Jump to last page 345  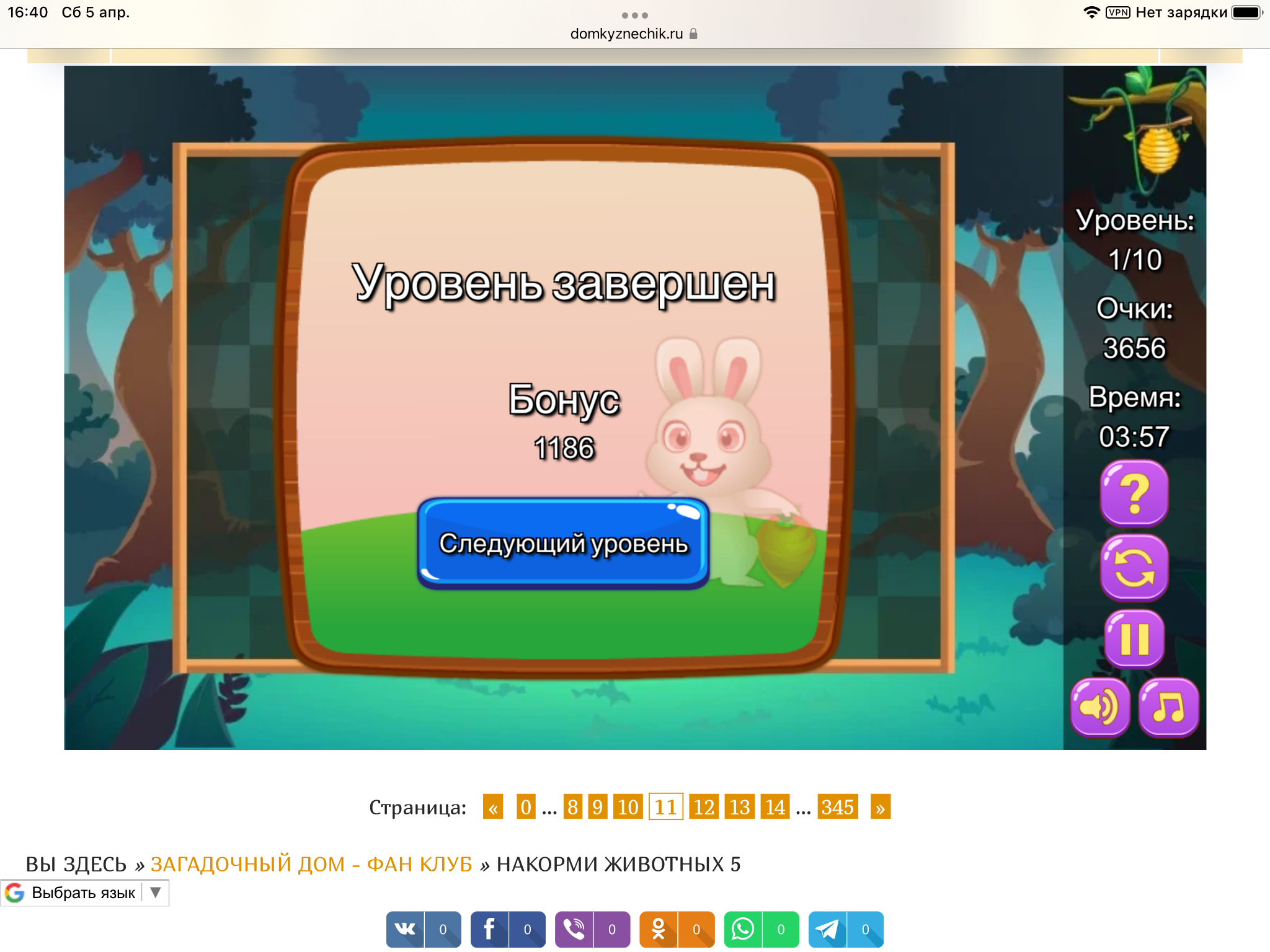(837, 807)
